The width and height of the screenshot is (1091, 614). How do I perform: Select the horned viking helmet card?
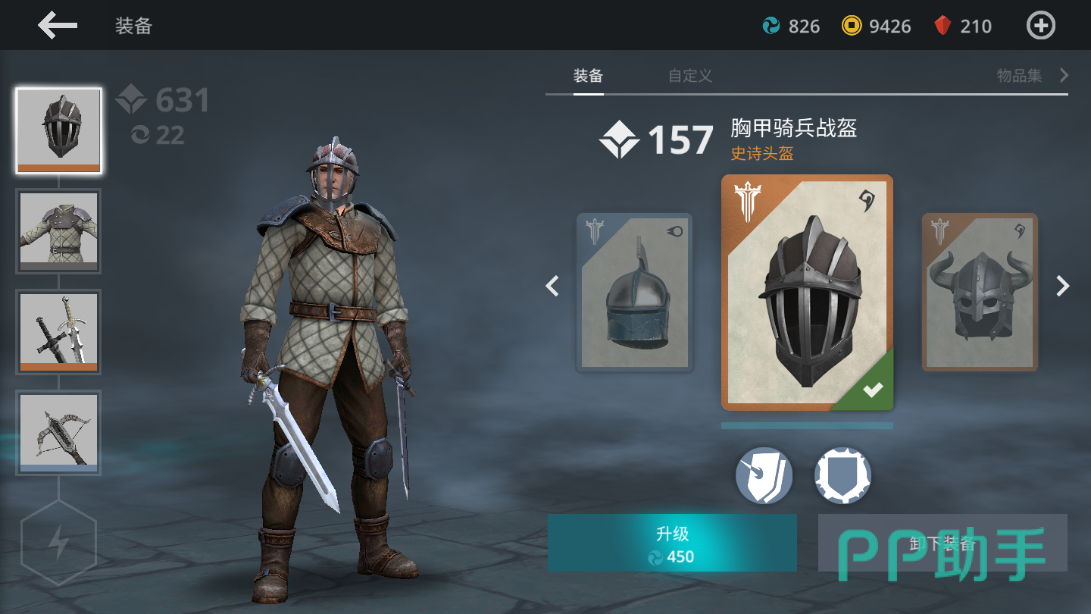tap(980, 292)
